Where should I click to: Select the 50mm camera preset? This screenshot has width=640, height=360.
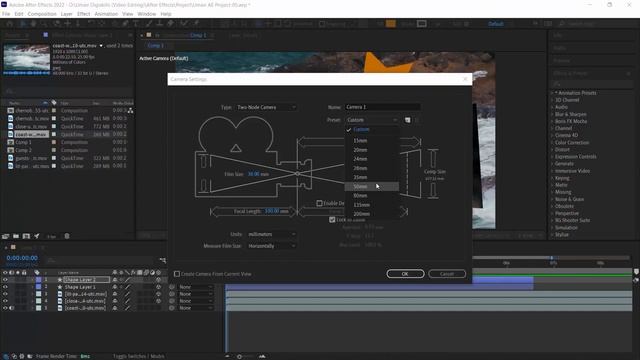pyautogui.click(x=372, y=187)
